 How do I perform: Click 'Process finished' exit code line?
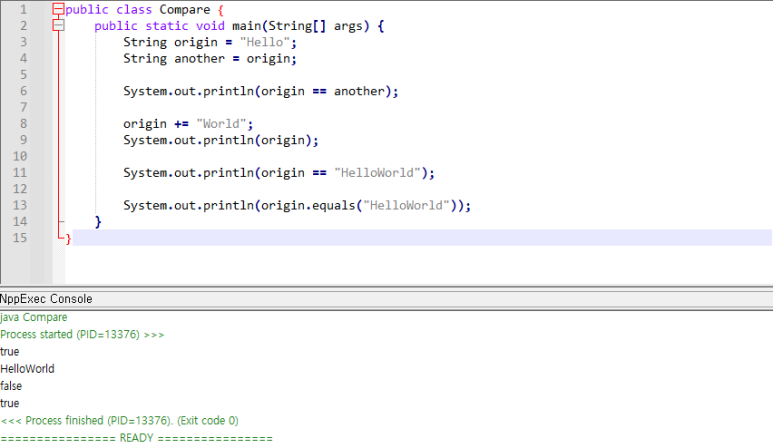119,420
